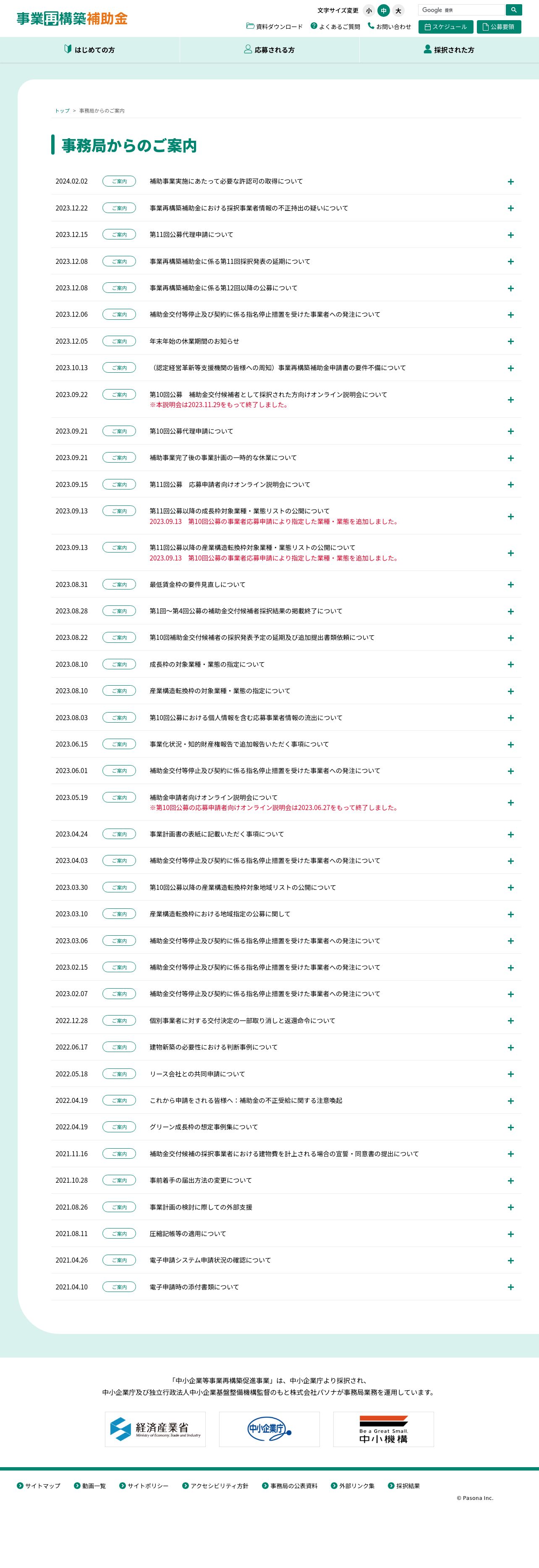Expand 補助金の不正受給に関する注意喚起 entry
539x1568 pixels.
coord(510,1101)
